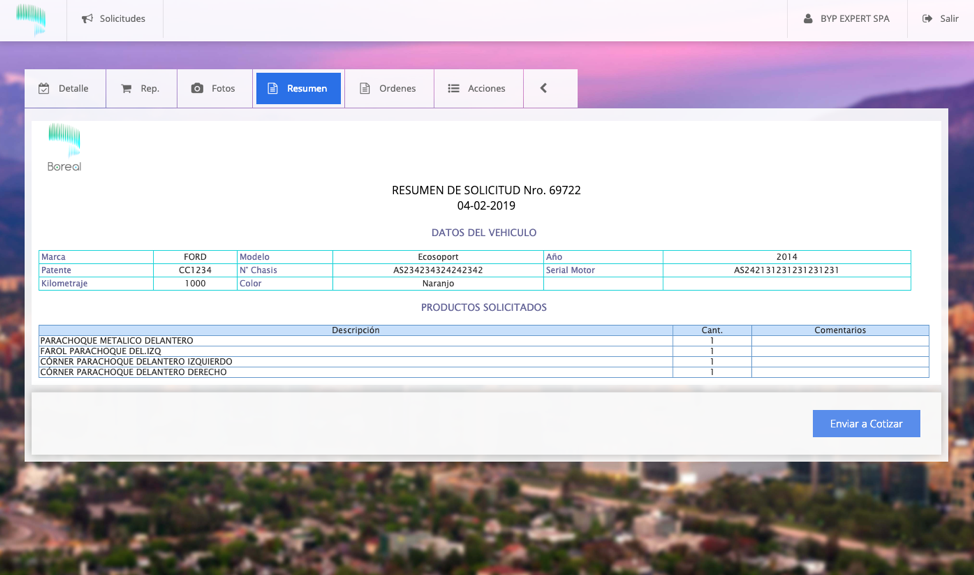Click the megaphone icon beside Solicitudes

[87, 19]
